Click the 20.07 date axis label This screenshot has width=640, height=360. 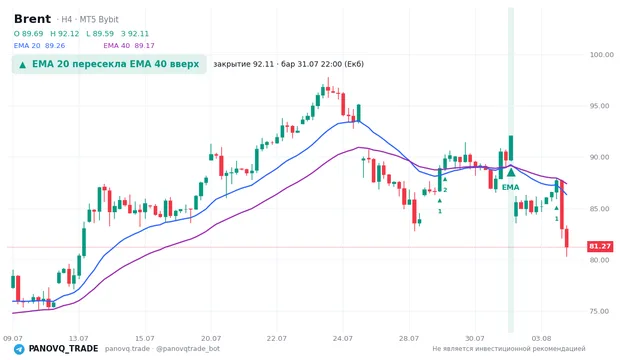coord(211,338)
